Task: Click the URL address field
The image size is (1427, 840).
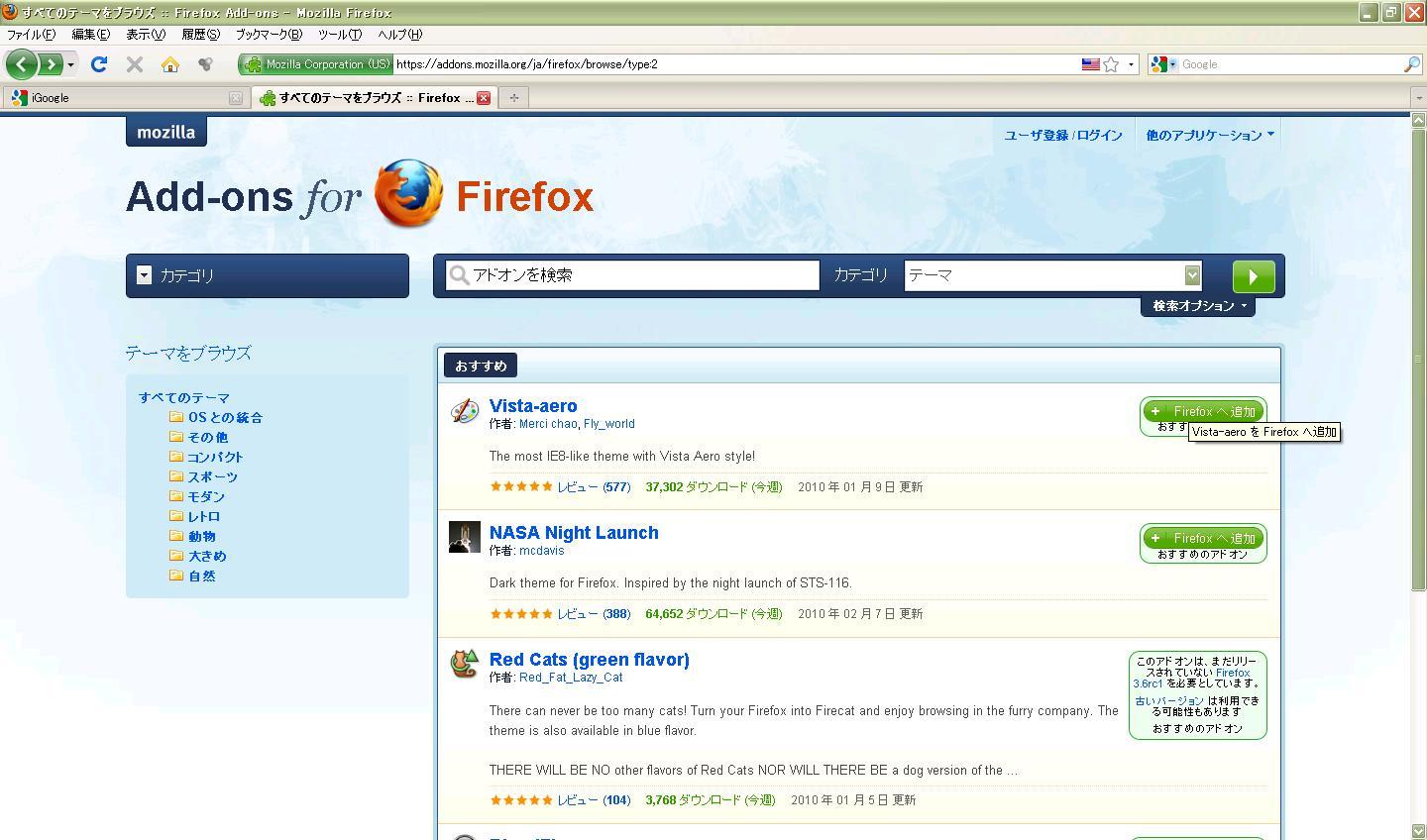Action: [733, 64]
